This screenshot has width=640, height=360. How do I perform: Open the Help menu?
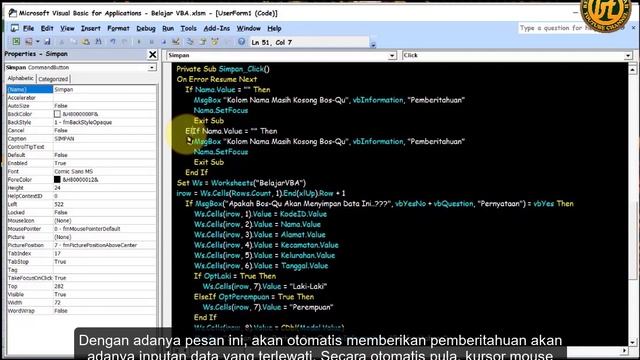(x=274, y=28)
